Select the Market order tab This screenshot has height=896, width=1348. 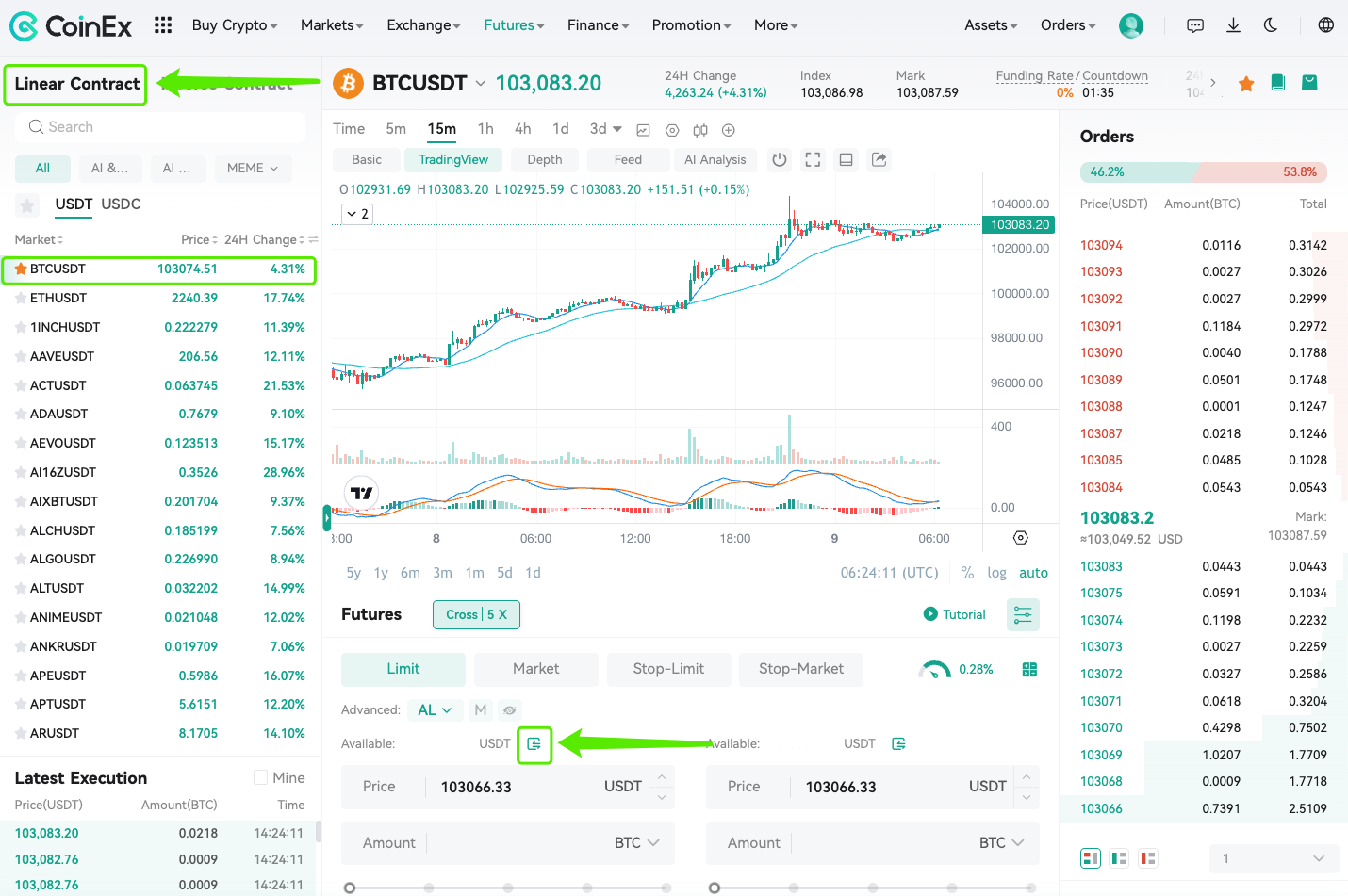tap(536, 669)
